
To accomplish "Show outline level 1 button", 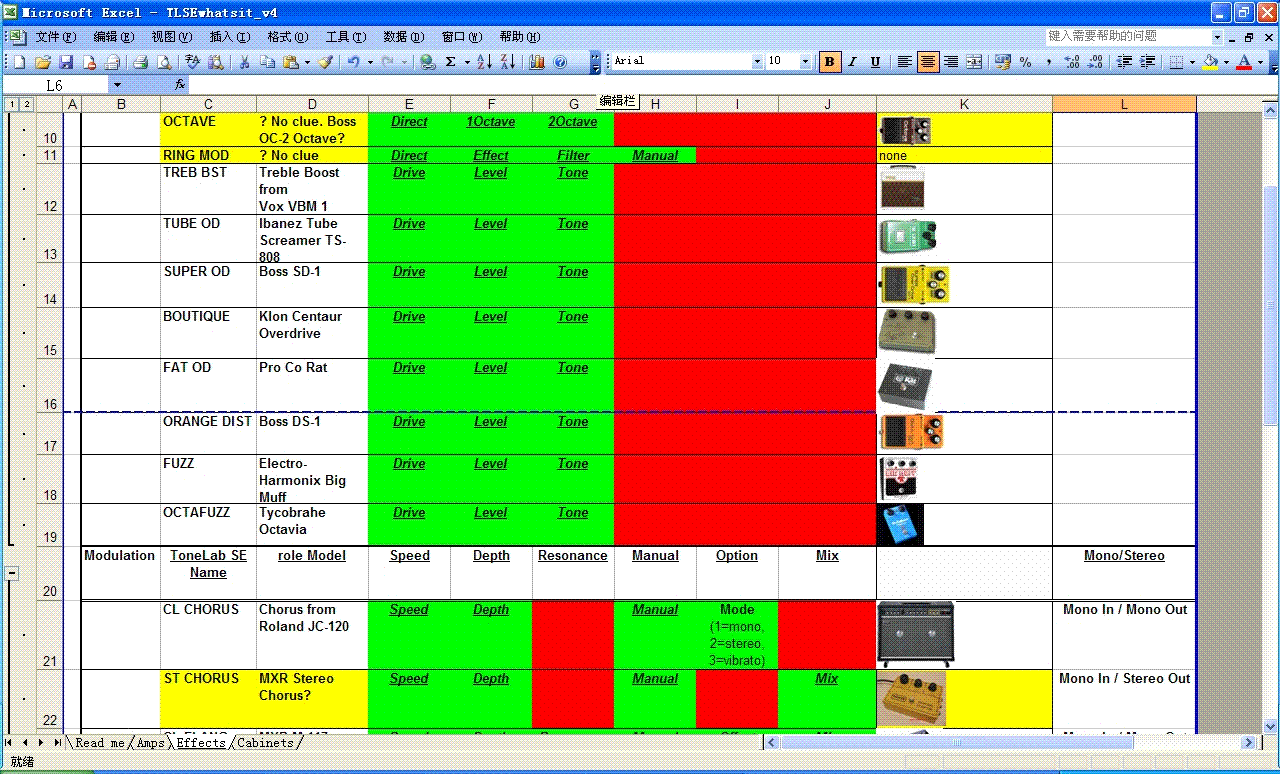I will coord(11,104).
